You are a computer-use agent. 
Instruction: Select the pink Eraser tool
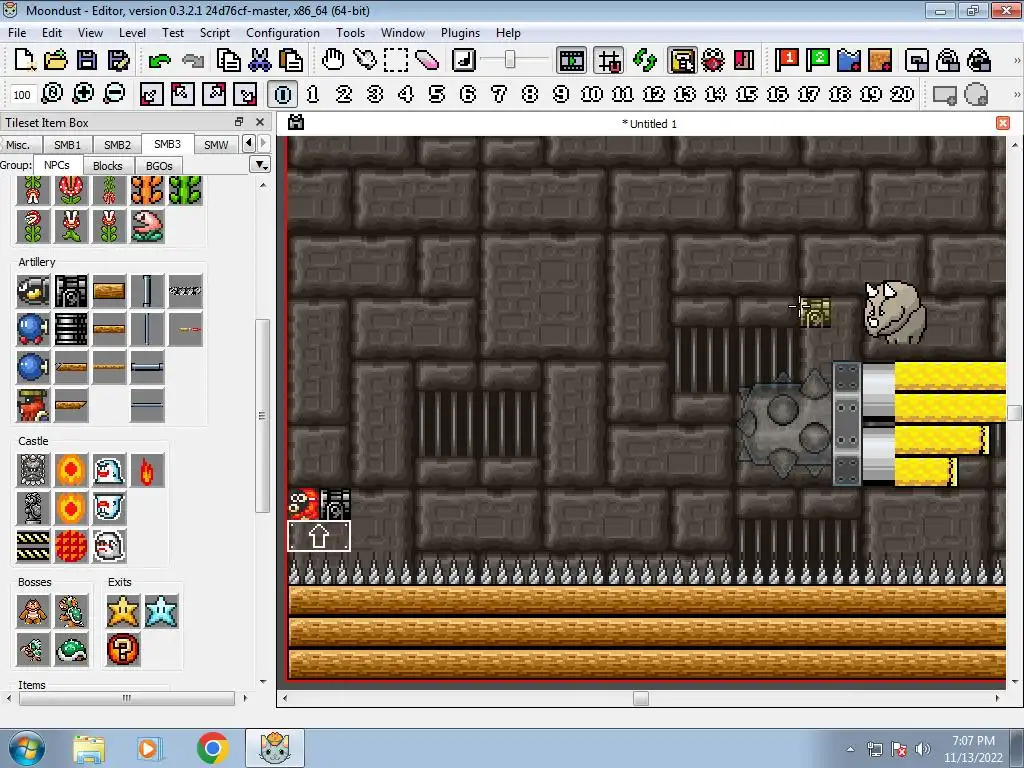(426, 60)
